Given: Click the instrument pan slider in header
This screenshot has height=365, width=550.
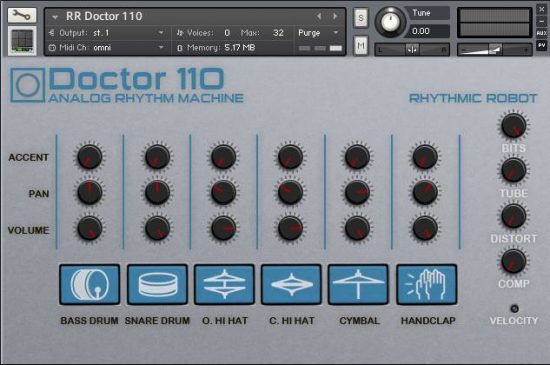Looking at the screenshot, I should (412, 50).
